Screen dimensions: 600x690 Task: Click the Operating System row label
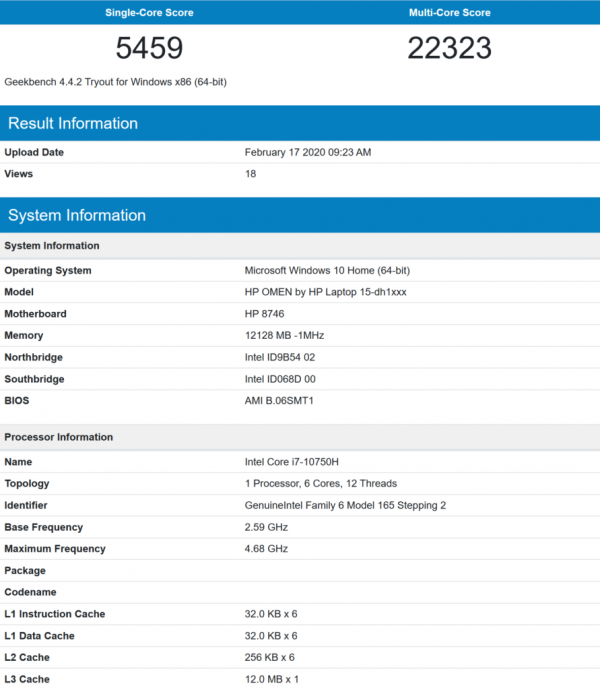click(x=48, y=271)
